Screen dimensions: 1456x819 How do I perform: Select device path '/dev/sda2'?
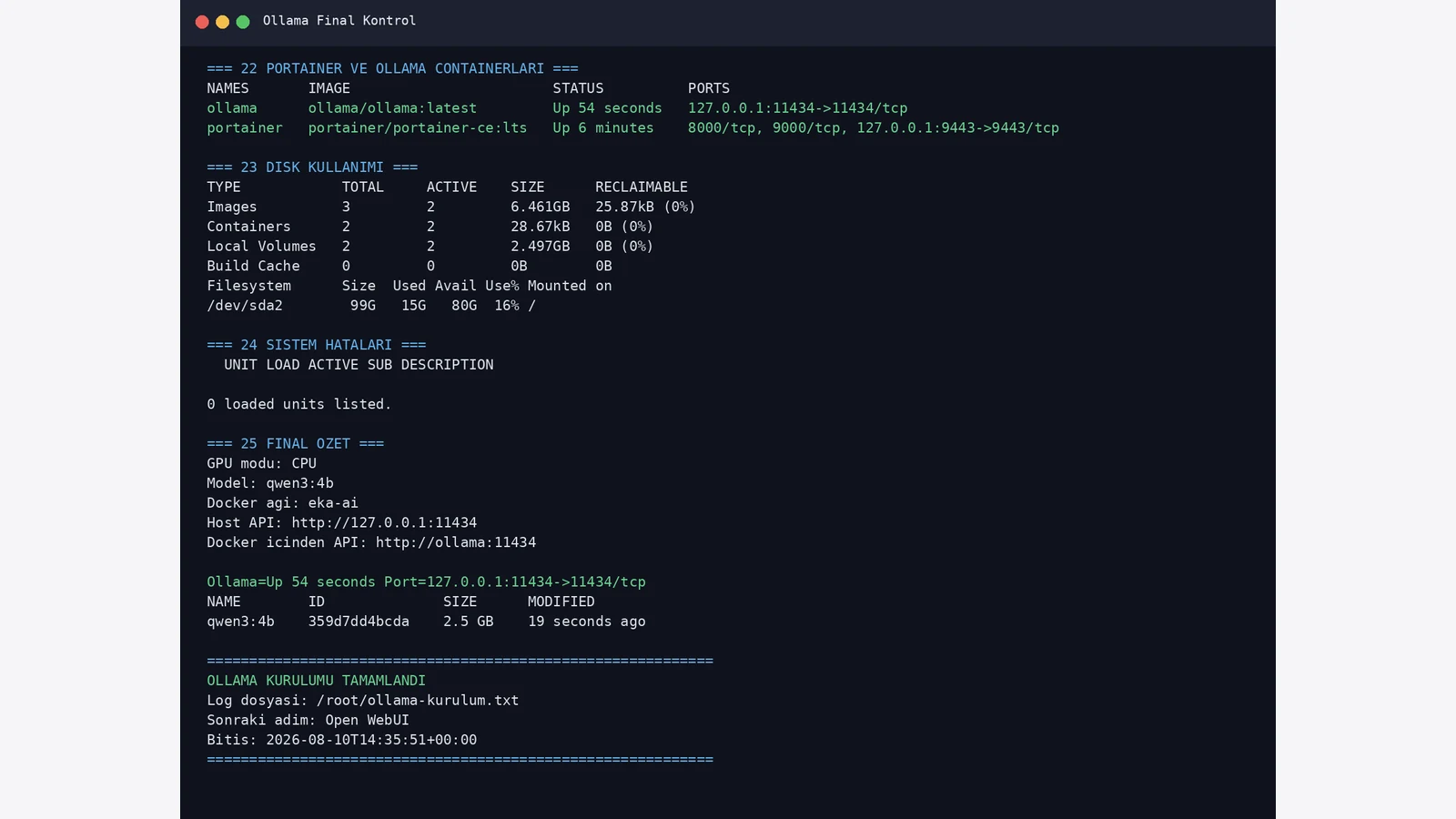tap(245, 306)
